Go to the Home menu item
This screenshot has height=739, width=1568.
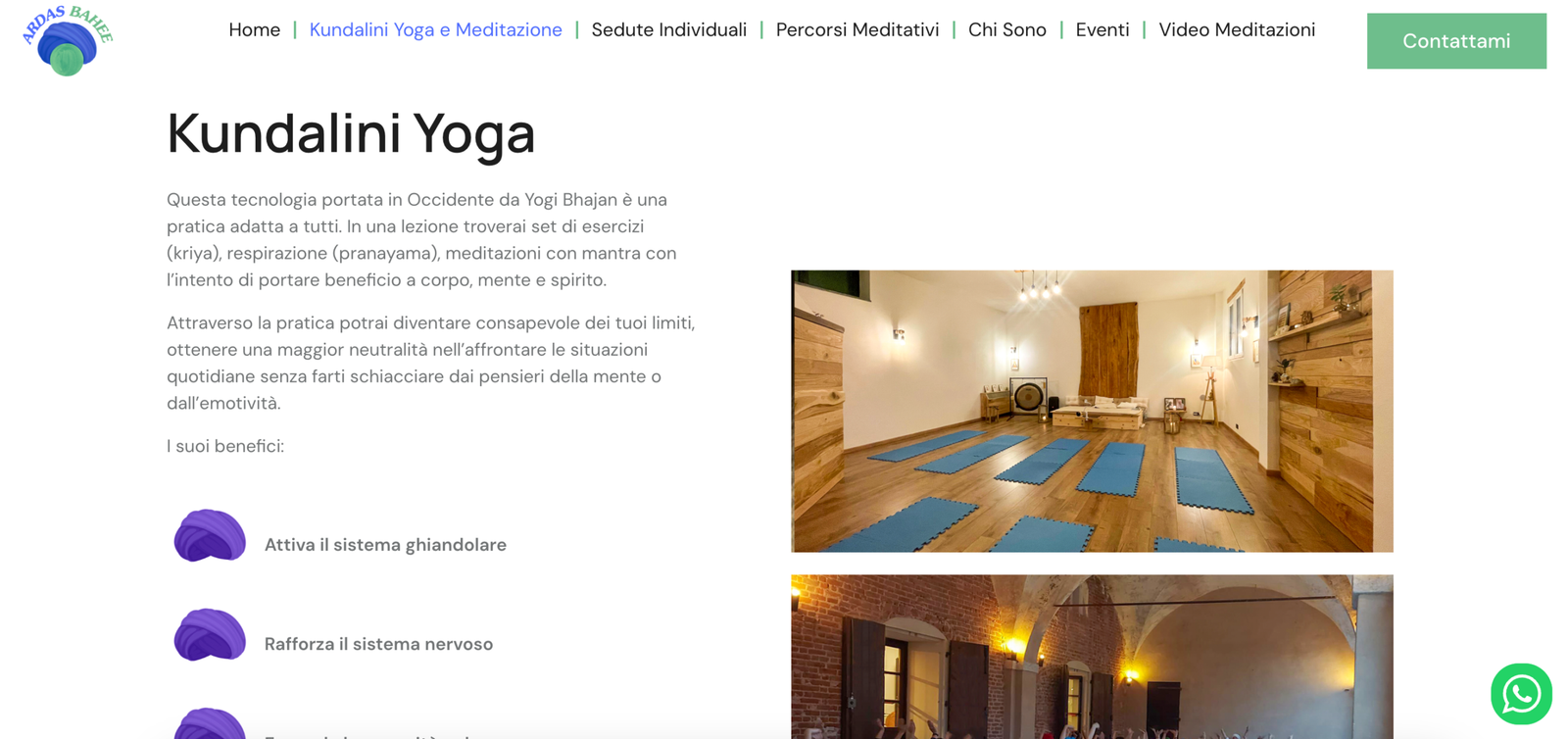255,30
